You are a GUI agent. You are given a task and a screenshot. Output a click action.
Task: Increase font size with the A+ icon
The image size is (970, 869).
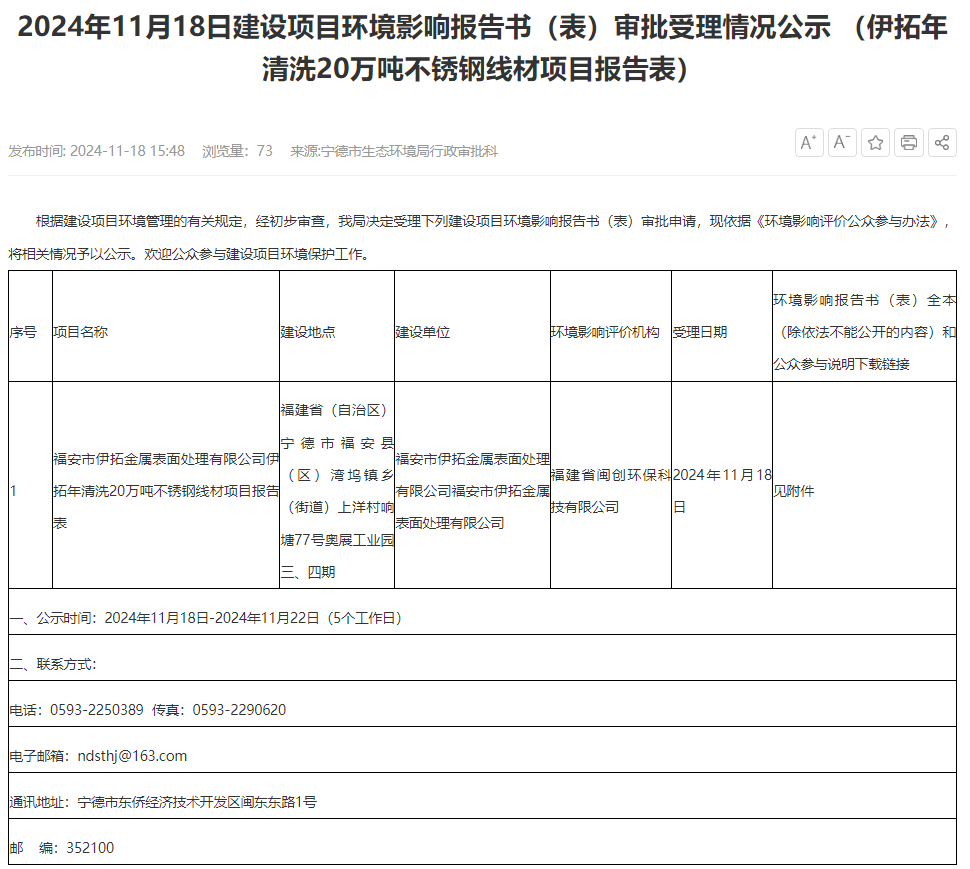click(809, 143)
